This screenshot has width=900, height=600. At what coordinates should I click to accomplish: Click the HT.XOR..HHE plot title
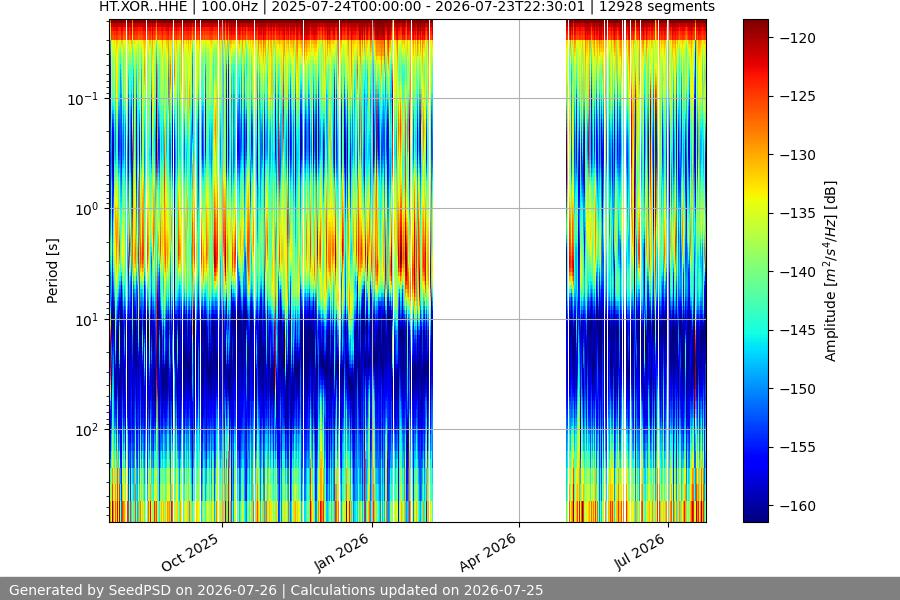[407, 7]
